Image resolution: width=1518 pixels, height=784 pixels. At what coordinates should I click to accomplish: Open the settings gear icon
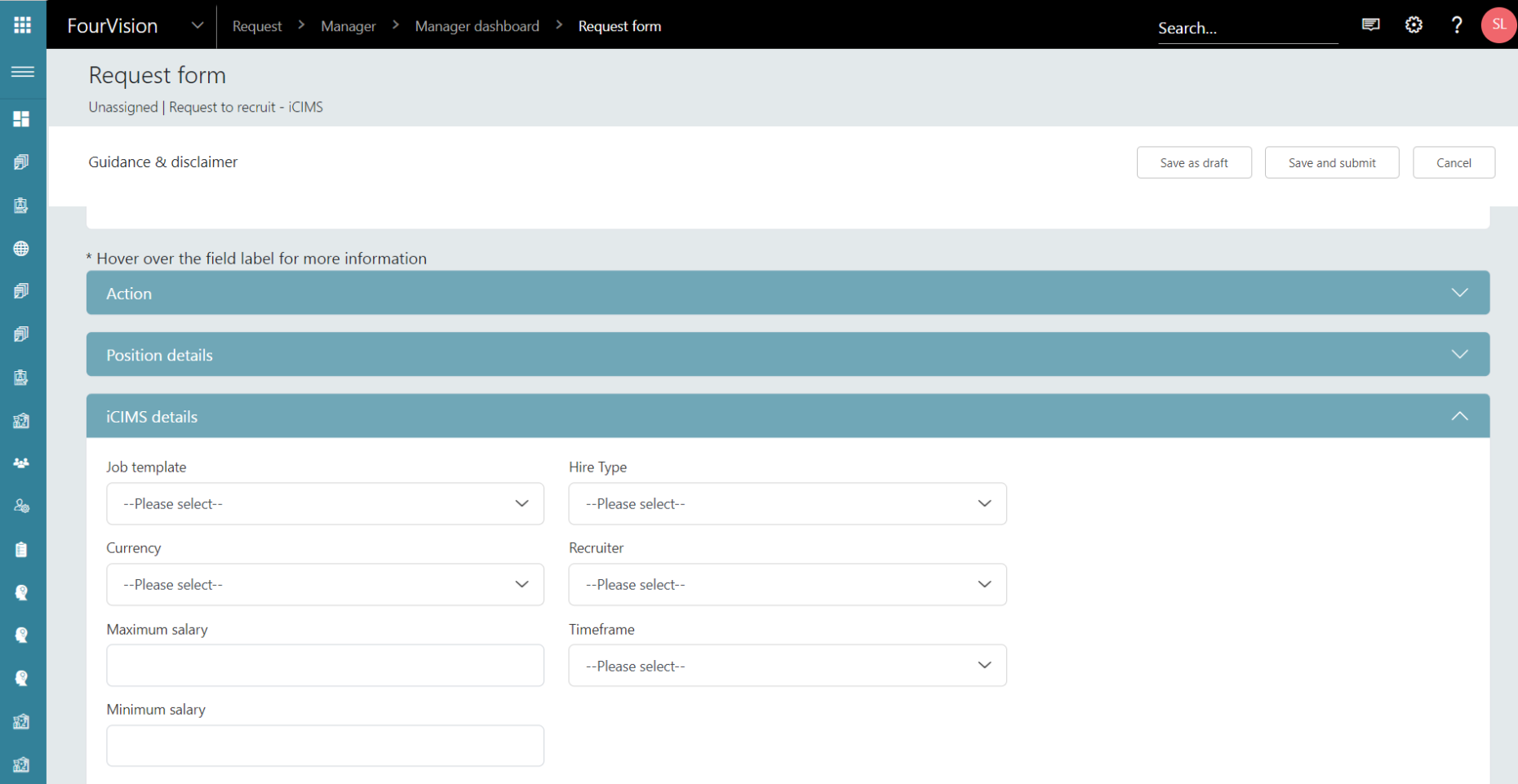[1414, 24]
